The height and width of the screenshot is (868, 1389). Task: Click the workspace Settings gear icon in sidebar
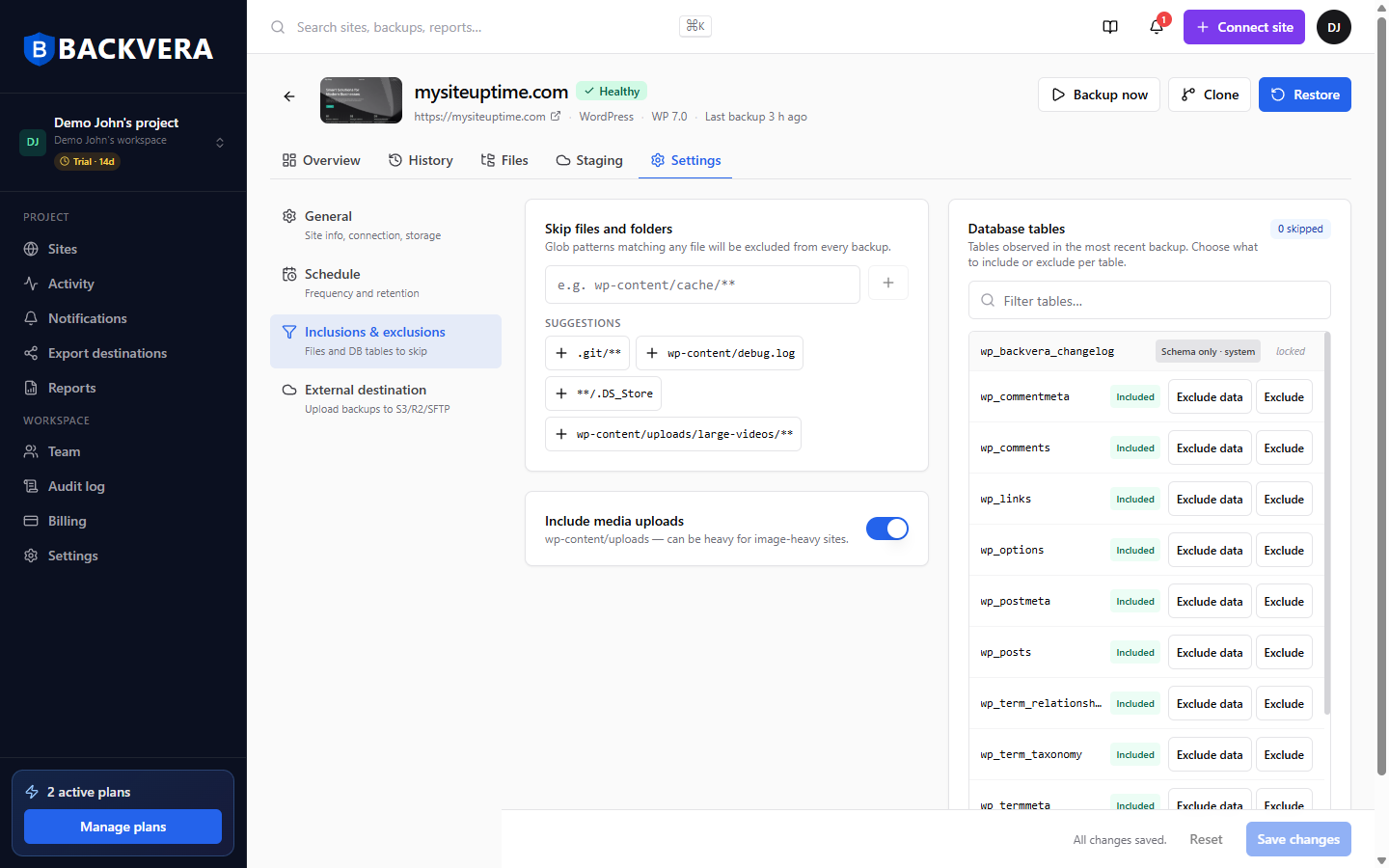(31, 556)
